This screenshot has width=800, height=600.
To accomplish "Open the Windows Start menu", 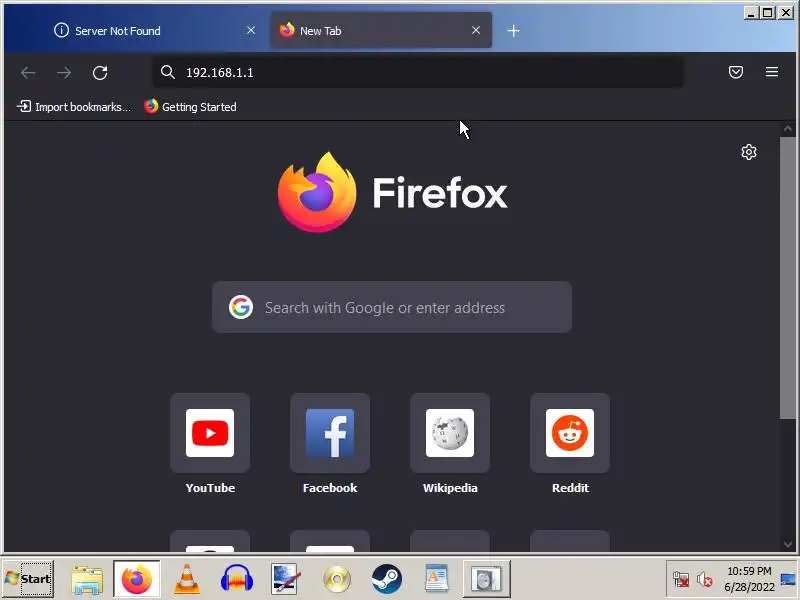I will coord(28,579).
